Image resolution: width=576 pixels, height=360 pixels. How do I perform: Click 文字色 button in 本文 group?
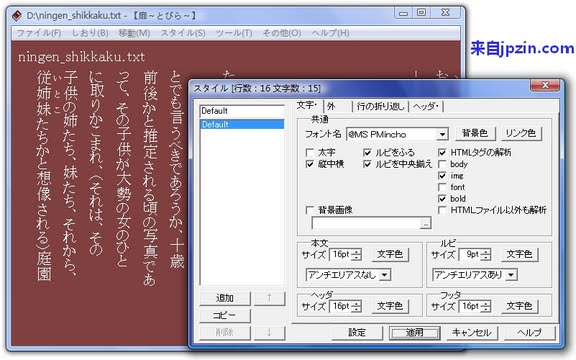390,254
